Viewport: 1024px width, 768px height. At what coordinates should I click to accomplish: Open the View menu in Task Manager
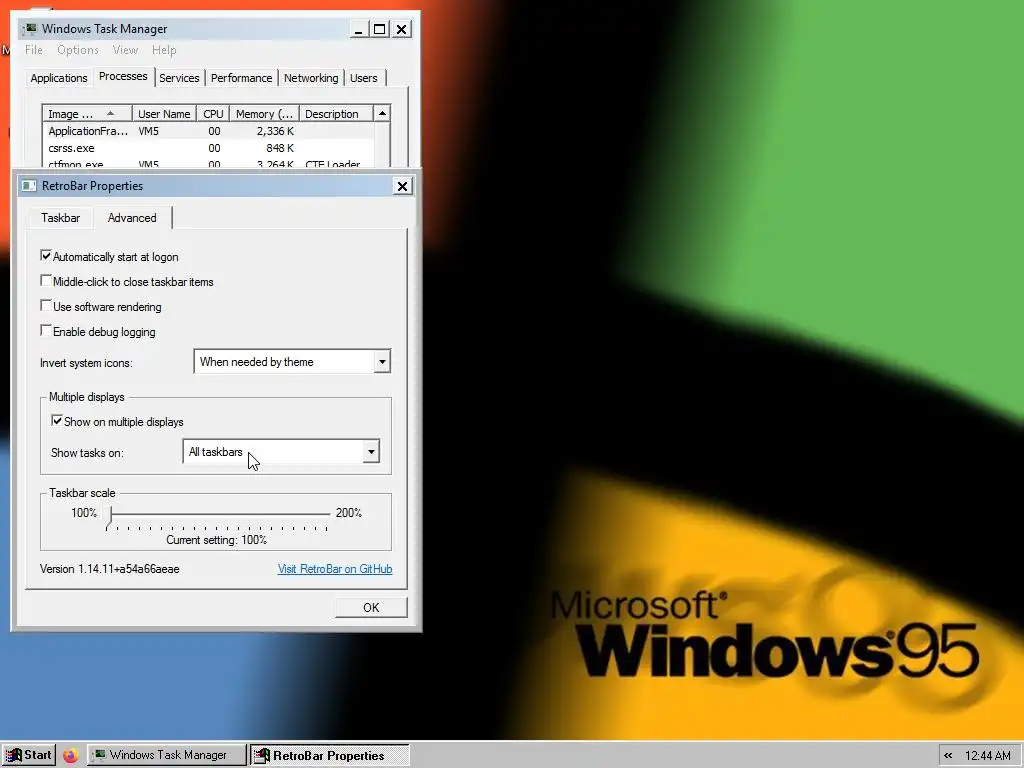pyautogui.click(x=125, y=50)
